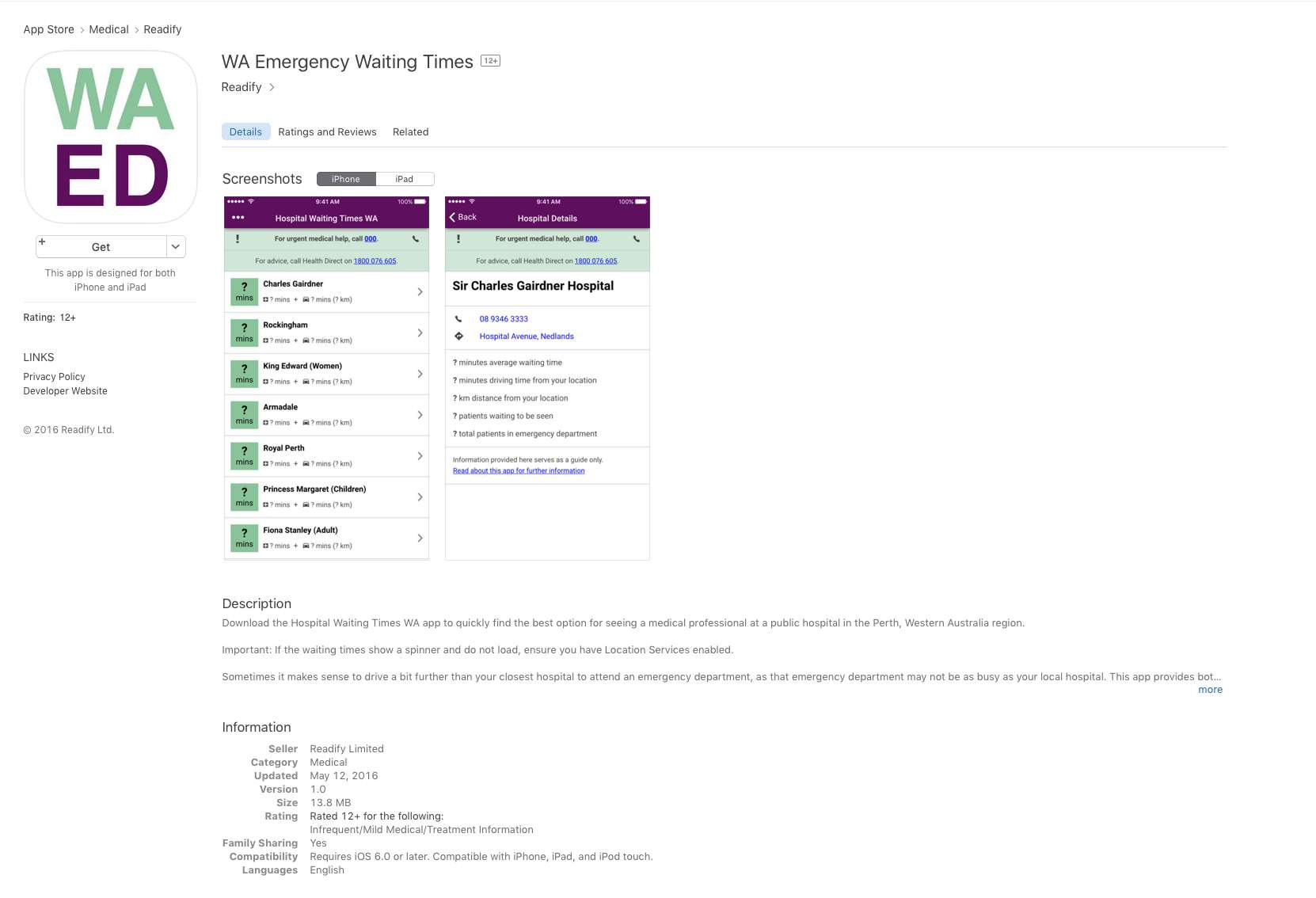Viewport: 1316px width, 898px height.
Task: Click the Rockingham hospital name
Action: (285, 325)
